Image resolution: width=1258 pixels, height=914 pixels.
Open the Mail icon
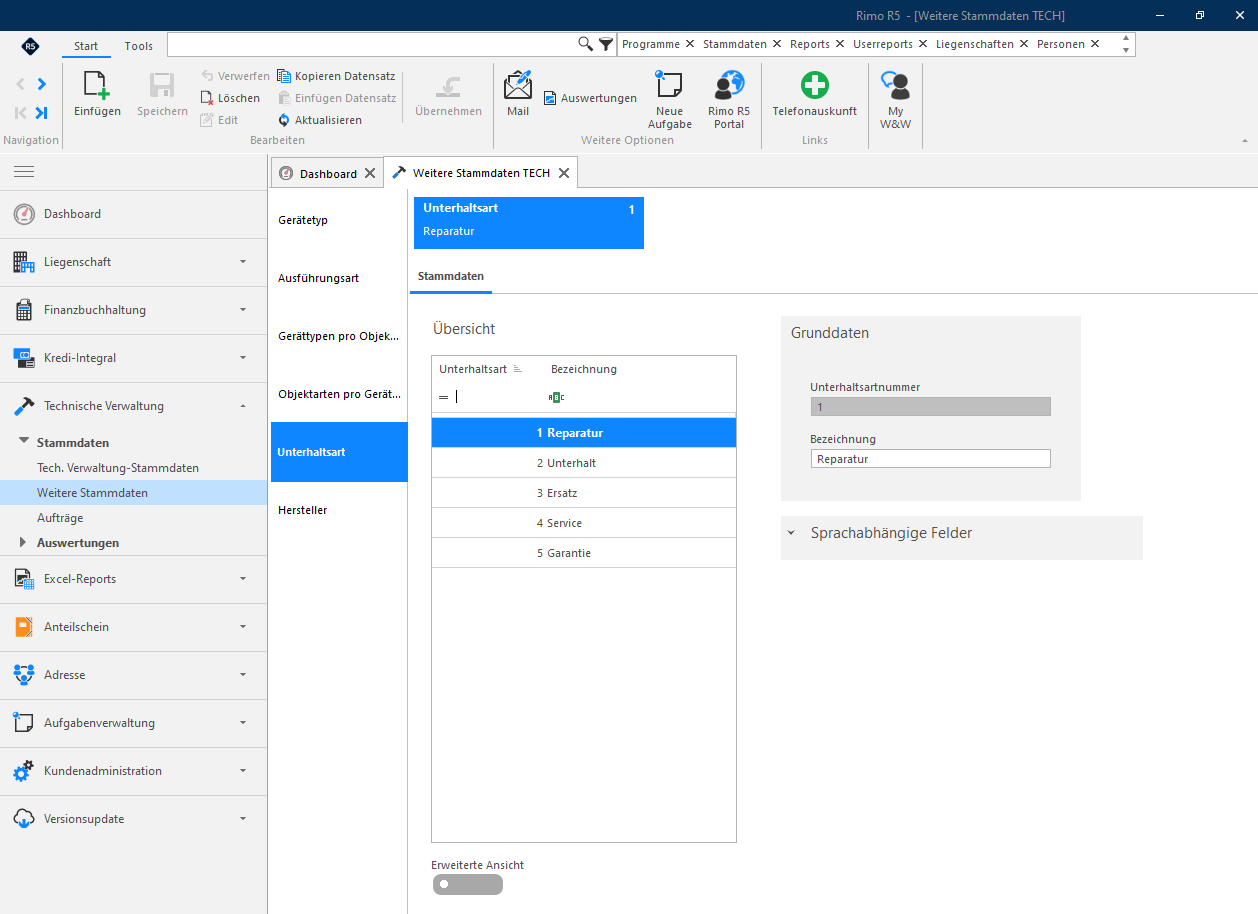pos(518,84)
